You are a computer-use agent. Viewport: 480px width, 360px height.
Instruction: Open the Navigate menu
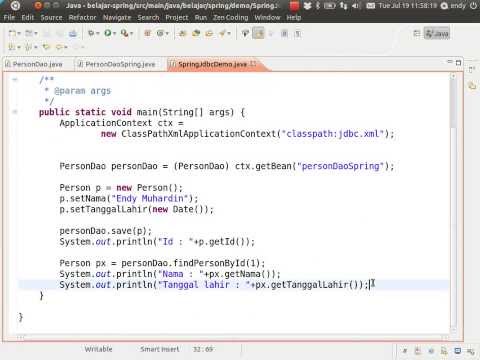point(117,18)
